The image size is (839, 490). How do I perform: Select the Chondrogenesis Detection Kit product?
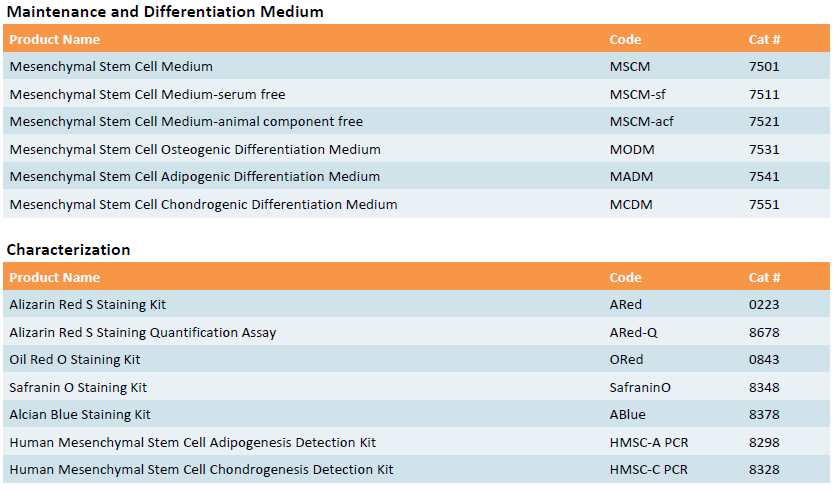click(x=201, y=470)
